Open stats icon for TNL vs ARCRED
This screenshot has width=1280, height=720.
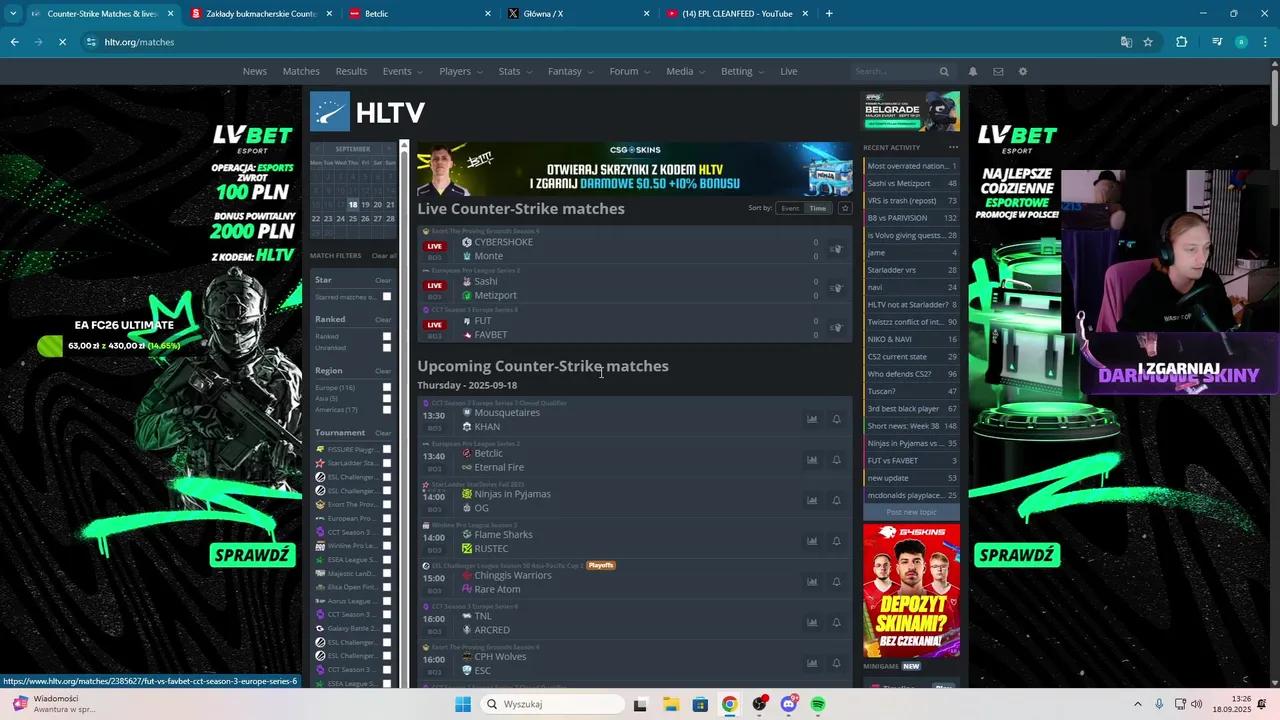point(812,622)
